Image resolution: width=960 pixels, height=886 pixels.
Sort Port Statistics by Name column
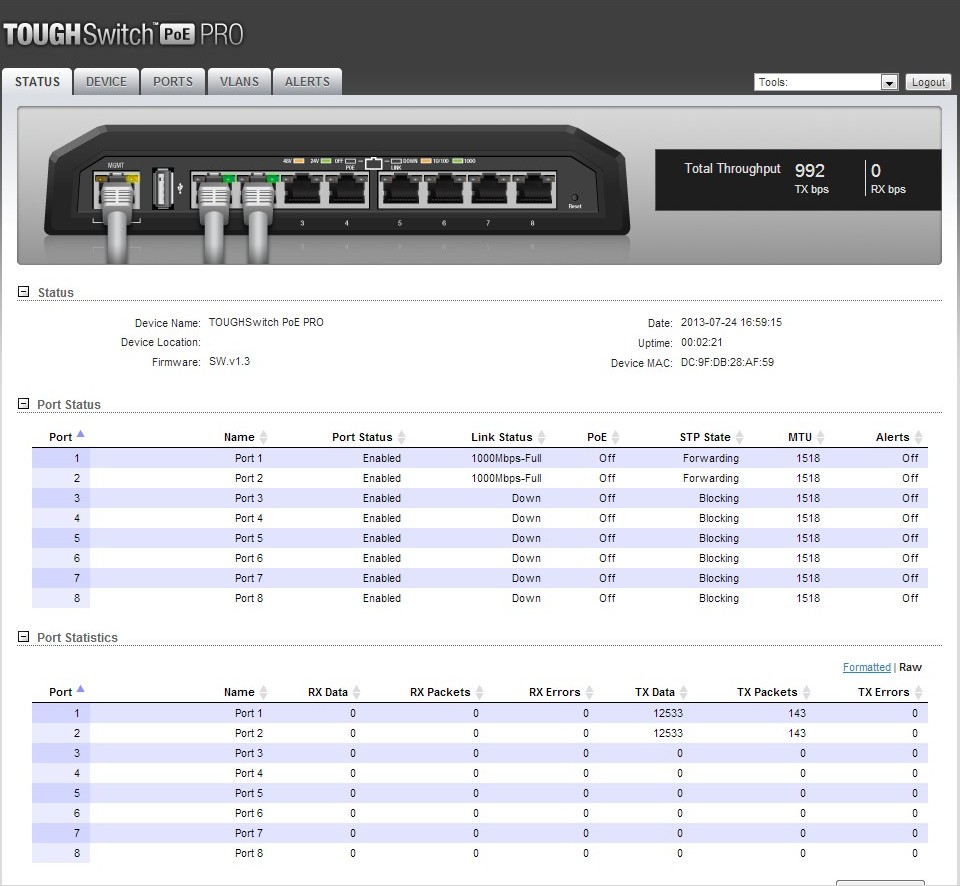pyautogui.click(x=246, y=691)
